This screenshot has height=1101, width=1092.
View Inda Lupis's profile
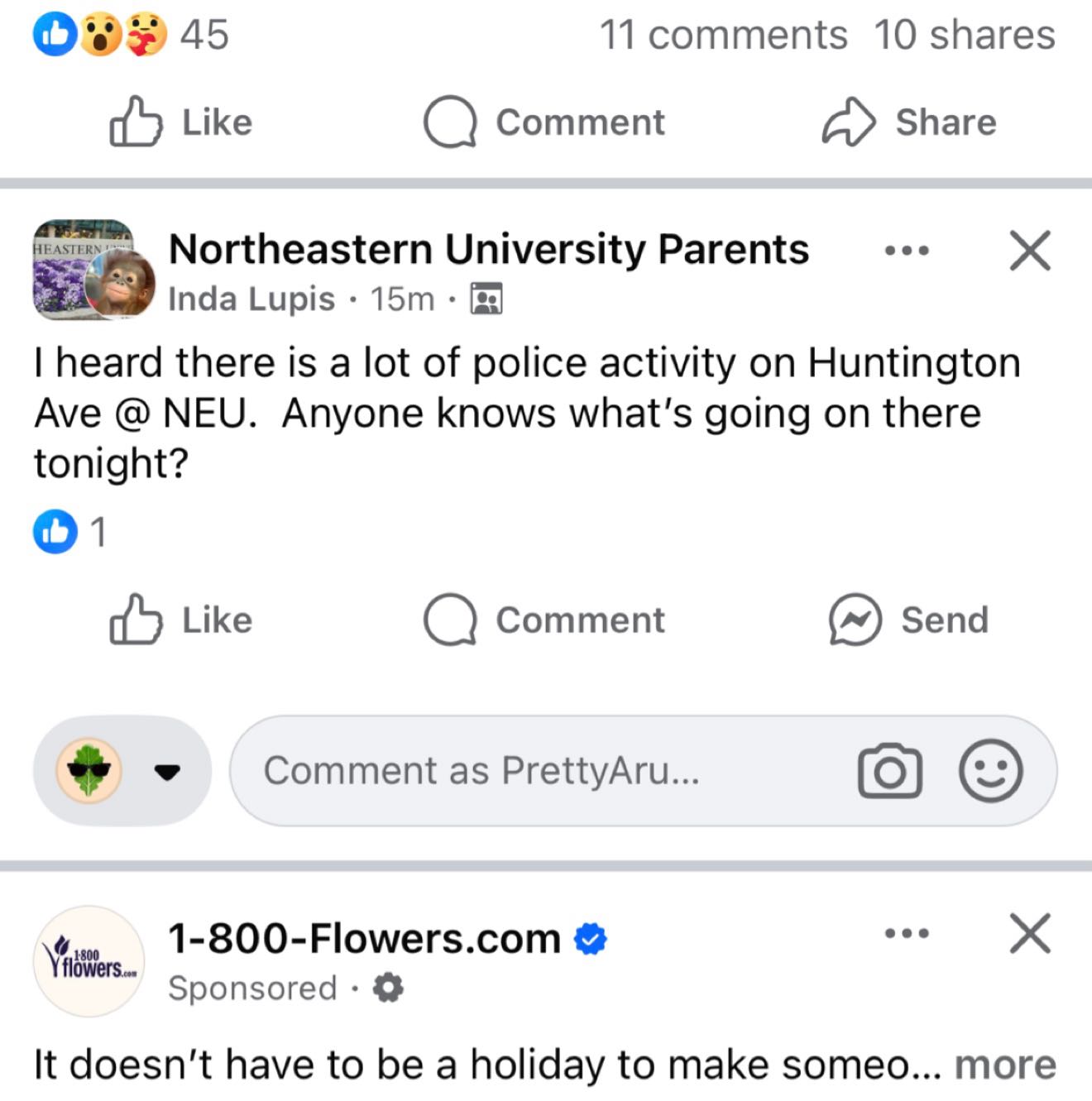(x=251, y=299)
